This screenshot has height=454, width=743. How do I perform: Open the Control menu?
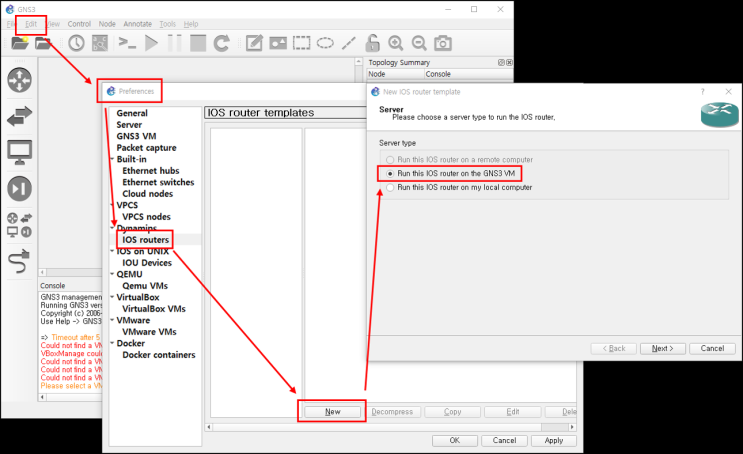click(79, 24)
